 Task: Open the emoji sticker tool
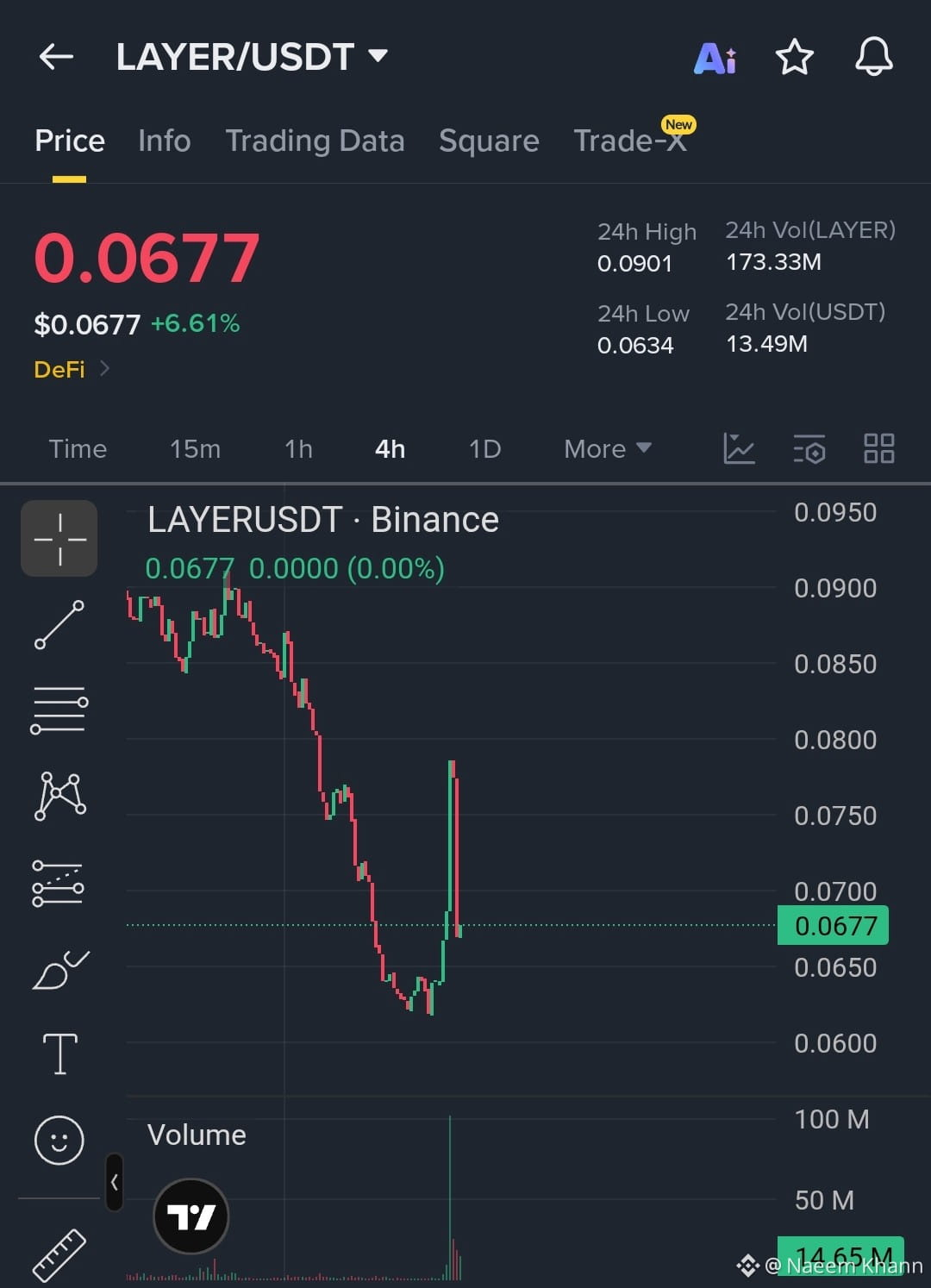coord(59,1141)
